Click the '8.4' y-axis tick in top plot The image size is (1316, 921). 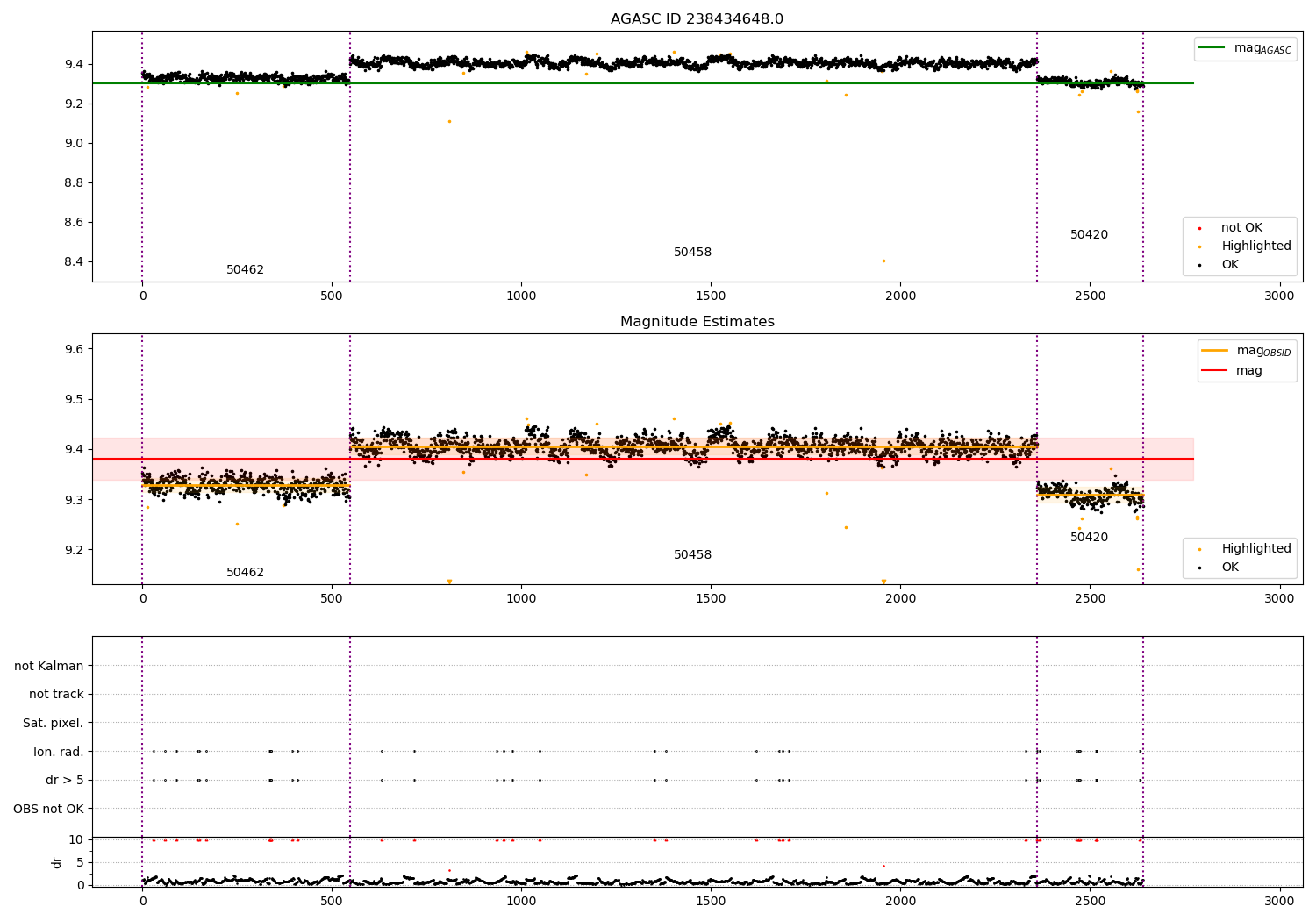(73, 262)
